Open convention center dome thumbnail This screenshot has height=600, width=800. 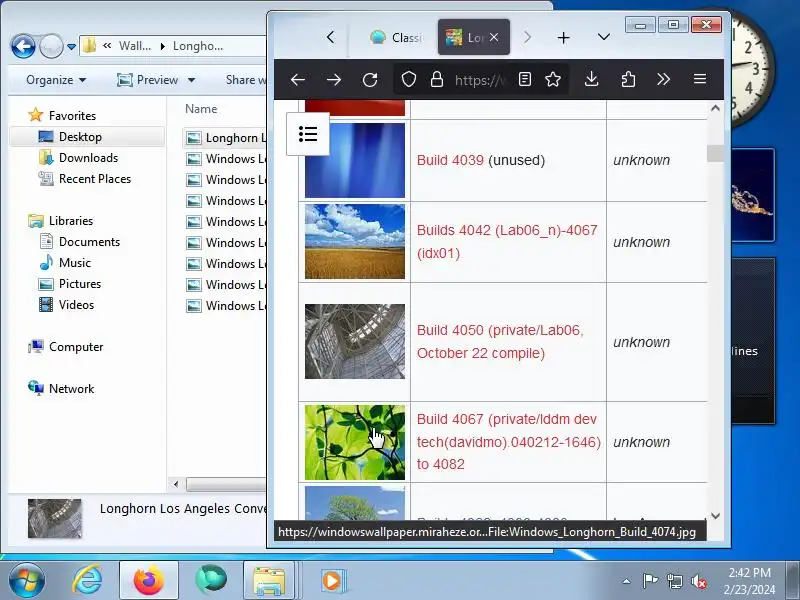click(x=355, y=341)
